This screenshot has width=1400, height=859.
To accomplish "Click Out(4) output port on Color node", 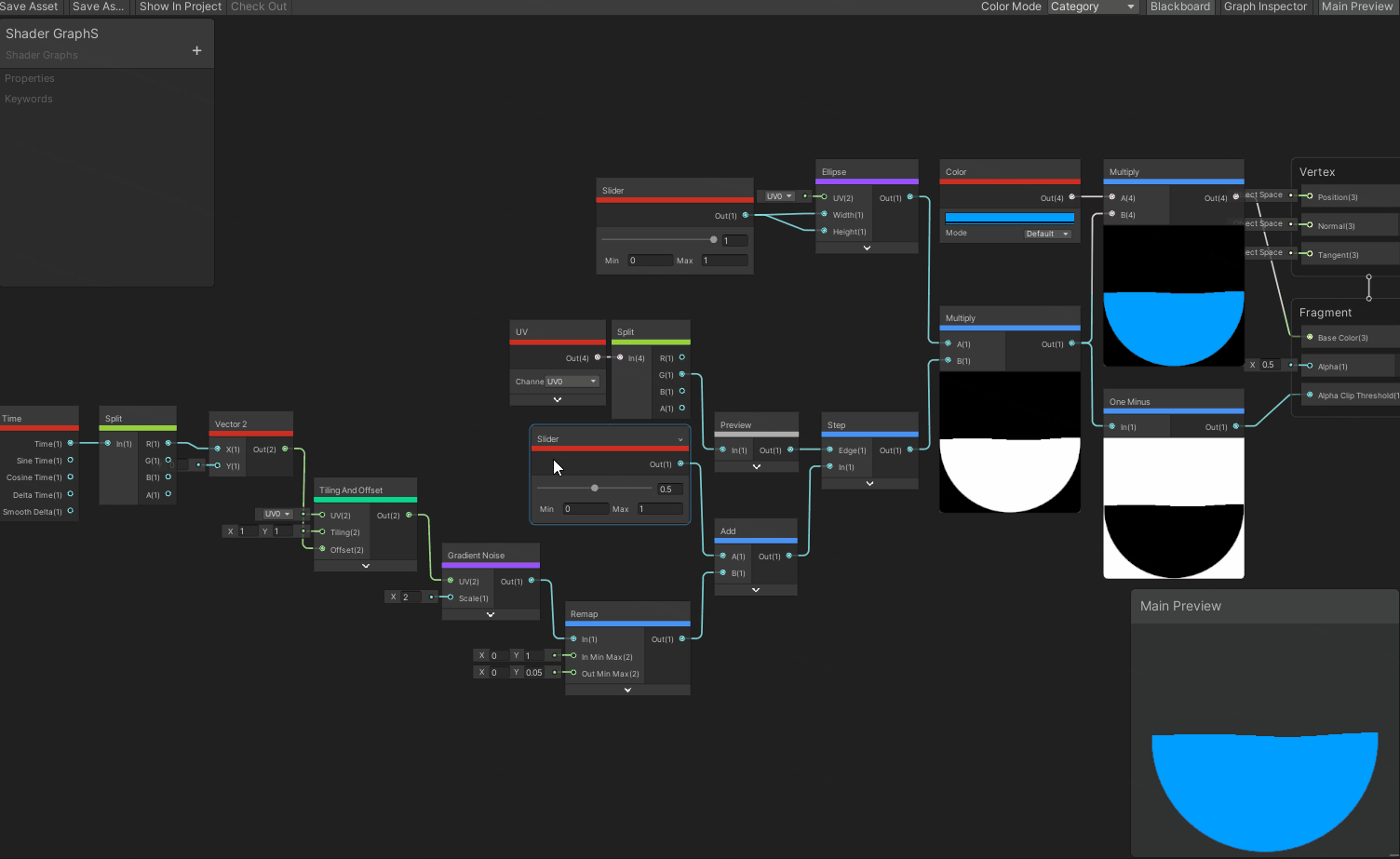I will [1072, 197].
